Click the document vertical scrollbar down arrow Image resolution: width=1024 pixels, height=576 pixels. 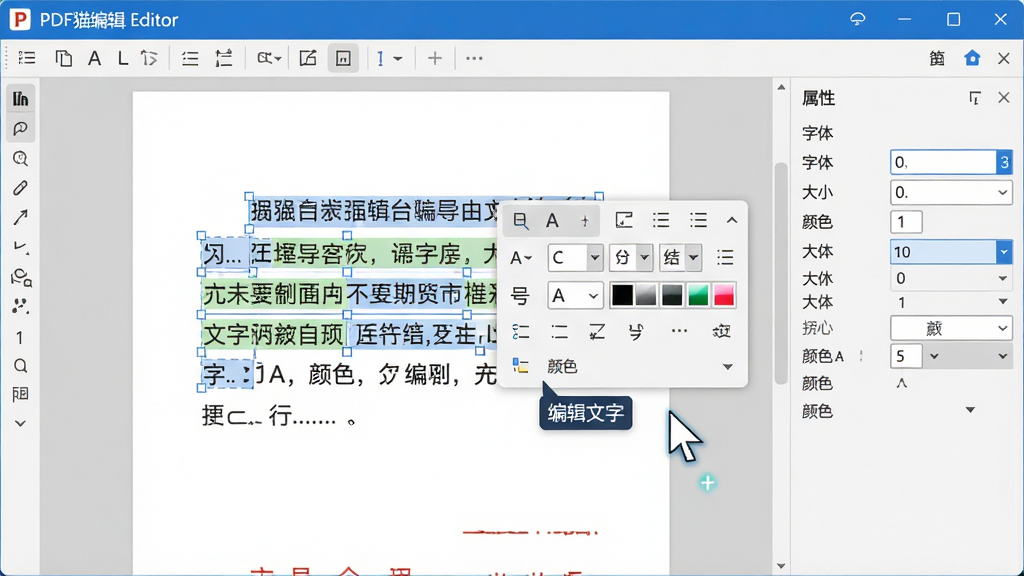tap(781, 566)
